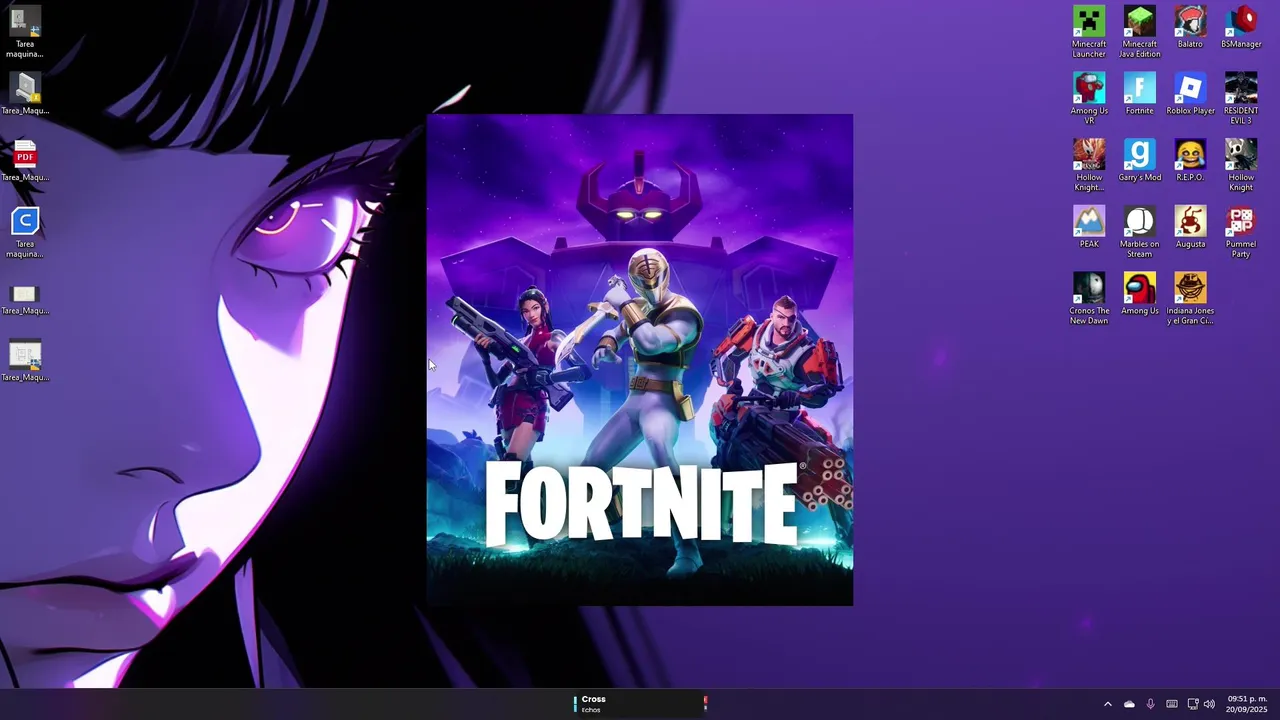Open the Augusta desktop shortcut
The height and width of the screenshot is (720, 1280).
1190,227
